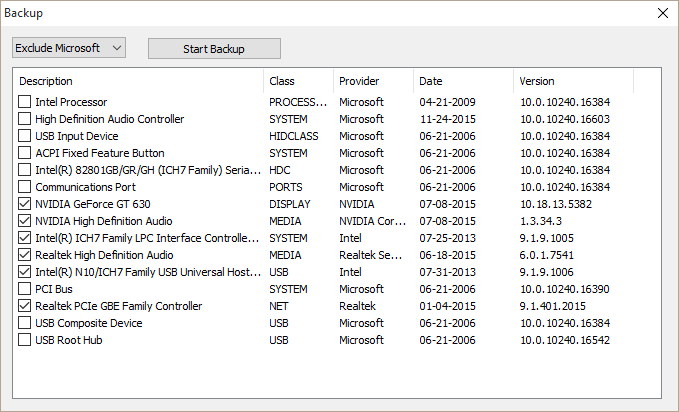This screenshot has width=679, height=412.
Task: Click version 9.1.9.1006
Action: point(546,272)
